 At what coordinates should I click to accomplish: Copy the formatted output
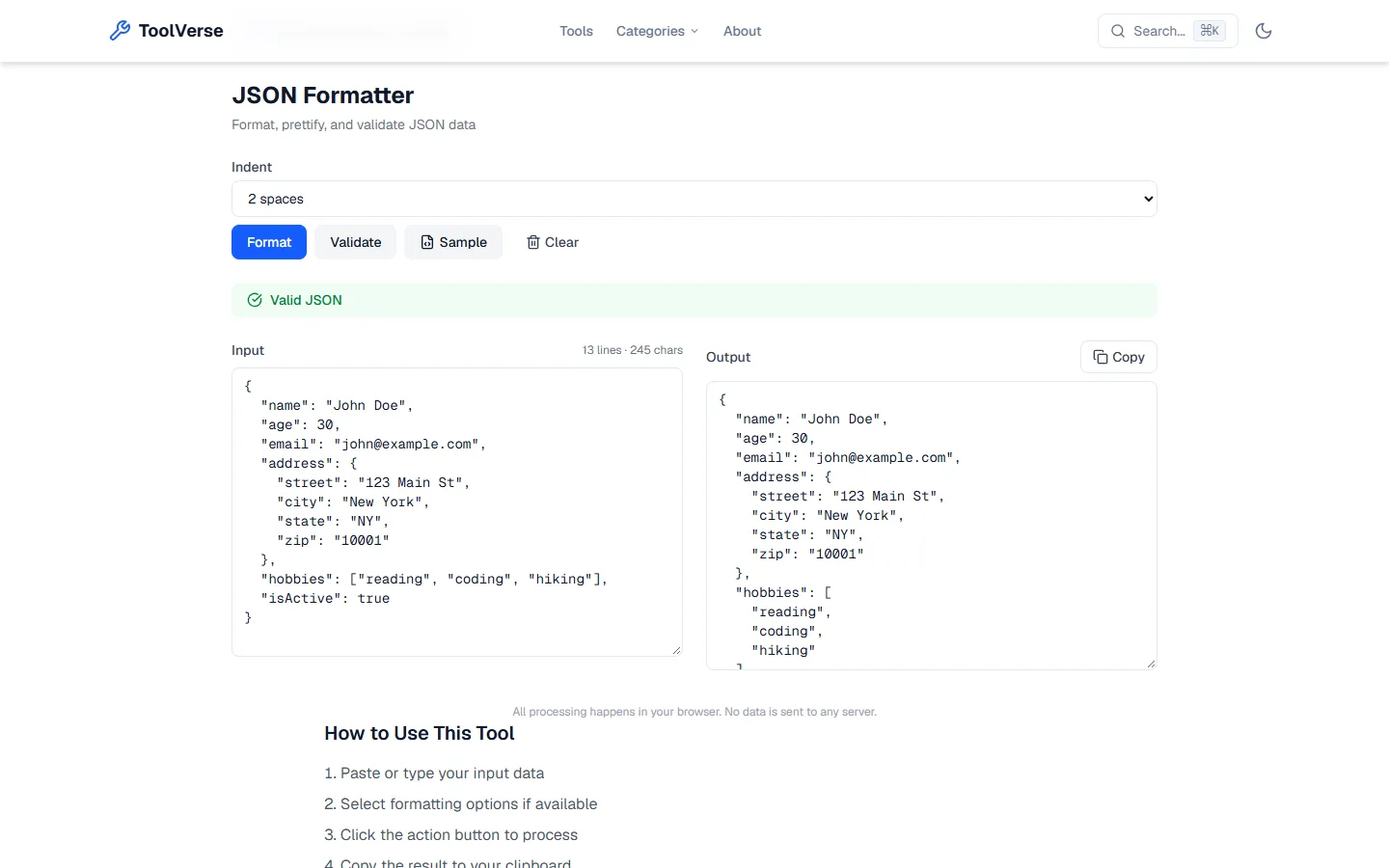click(x=1119, y=357)
